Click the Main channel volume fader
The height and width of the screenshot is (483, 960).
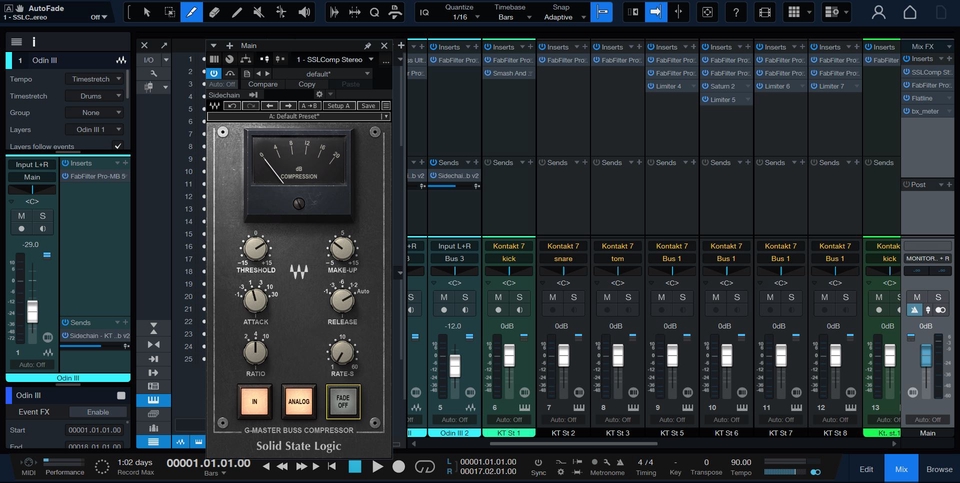(x=926, y=356)
